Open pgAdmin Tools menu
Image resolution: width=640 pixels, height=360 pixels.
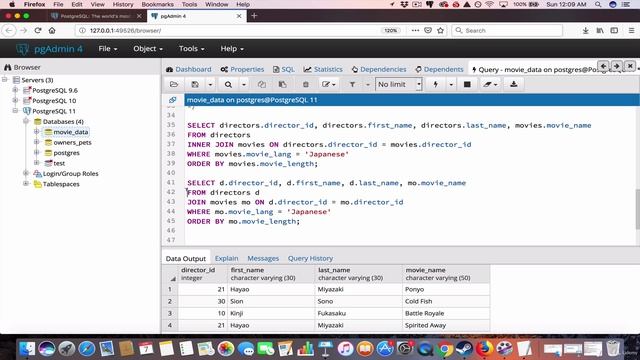pyautogui.click(x=191, y=49)
